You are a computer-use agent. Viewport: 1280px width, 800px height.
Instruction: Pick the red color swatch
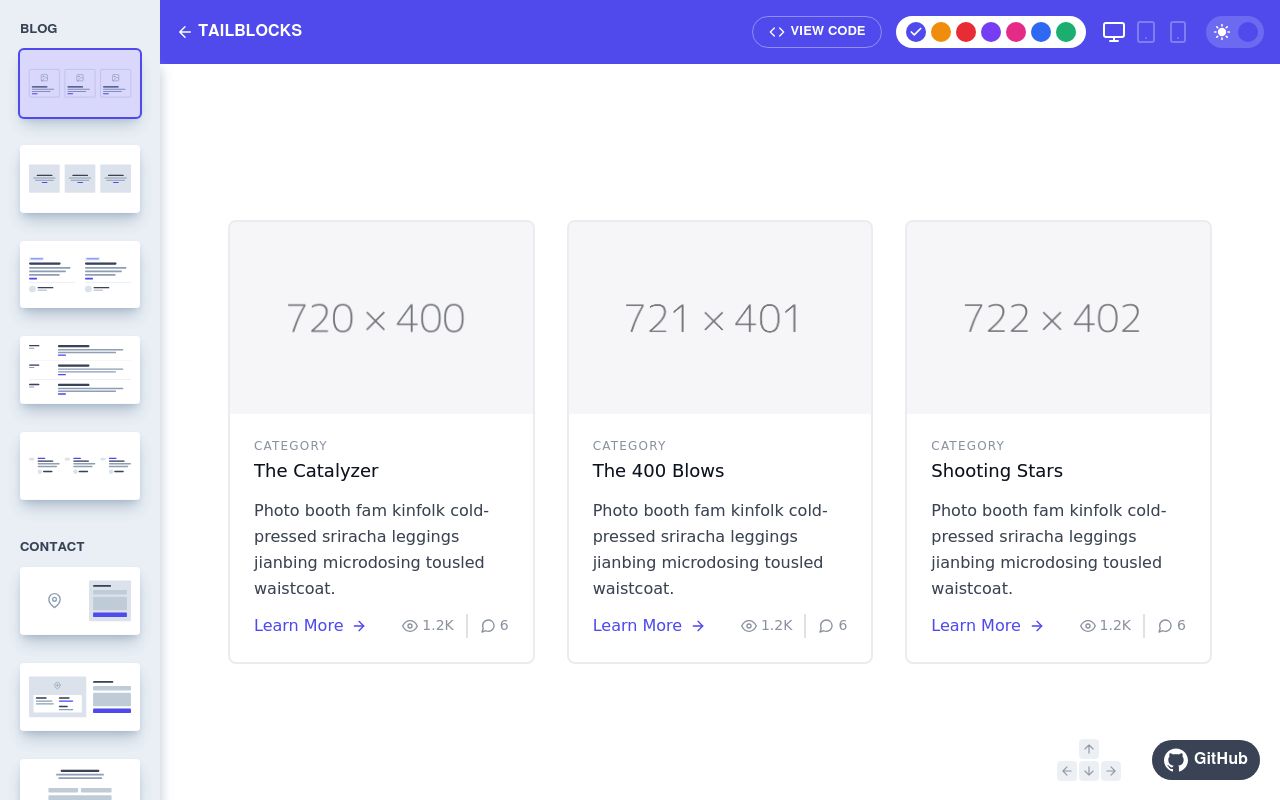point(966,32)
